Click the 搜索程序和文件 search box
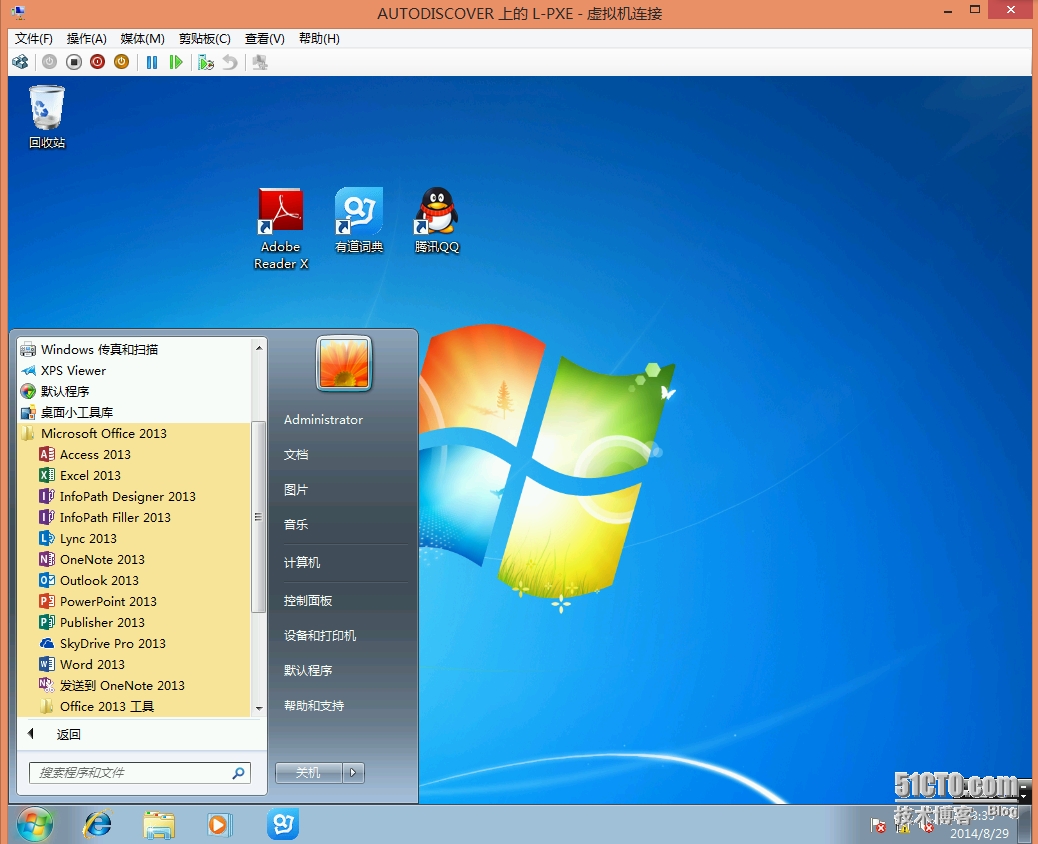This screenshot has height=844, width=1038. 140,773
